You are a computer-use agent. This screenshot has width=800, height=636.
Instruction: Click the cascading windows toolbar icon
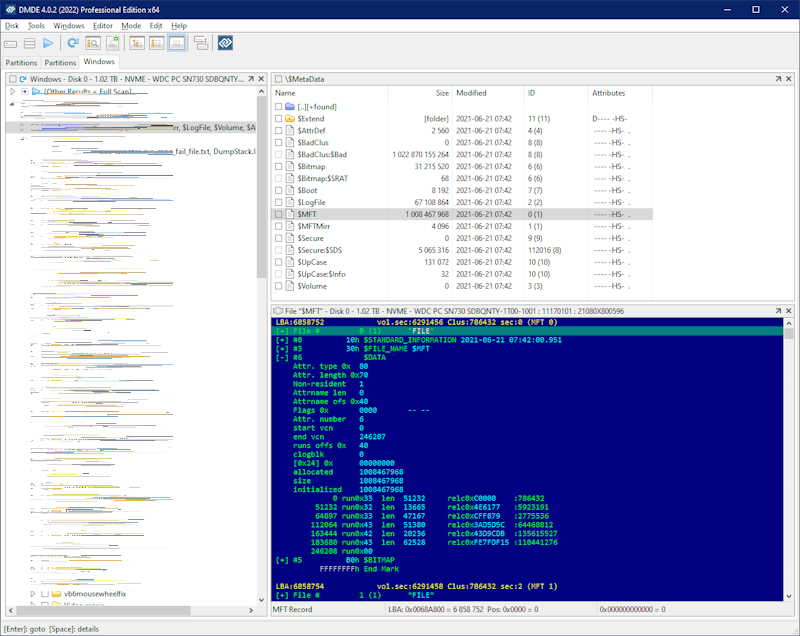point(201,43)
